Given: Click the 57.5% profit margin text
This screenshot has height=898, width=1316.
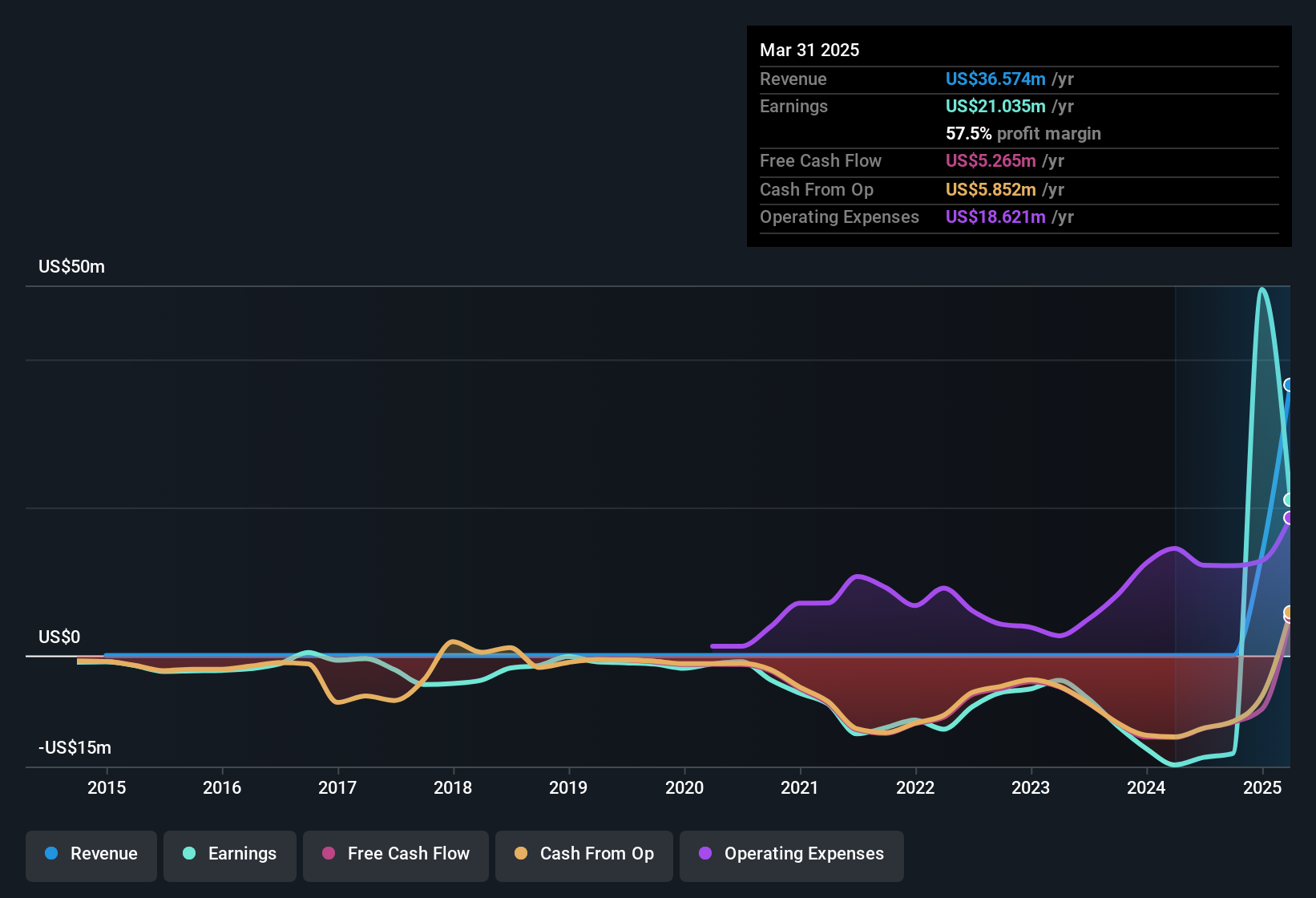Looking at the screenshot, I should [x=1023, y=134].
